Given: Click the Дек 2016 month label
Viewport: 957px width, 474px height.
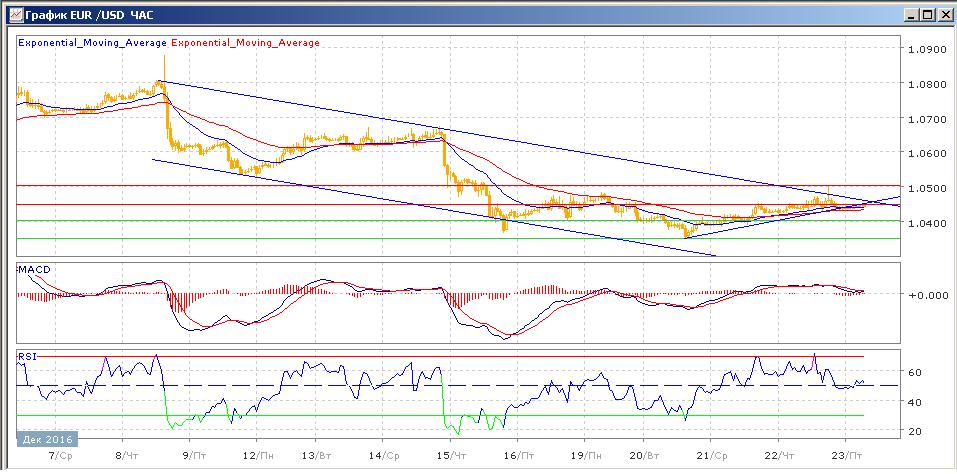Looking at the screenshot, I should (45, 439).
